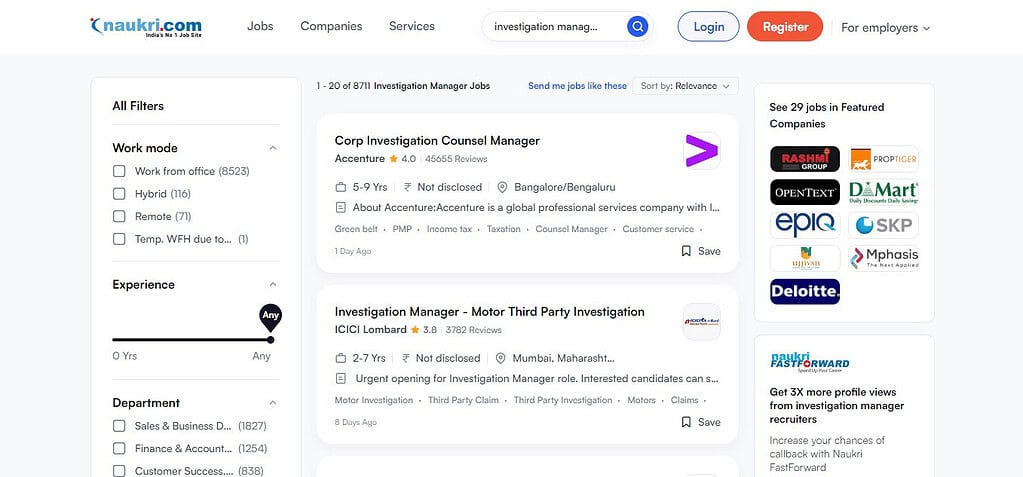This screenshot has width=1023, height=477.
Task: Click the ICICI Lombard company name link
Action: point(371,330)
